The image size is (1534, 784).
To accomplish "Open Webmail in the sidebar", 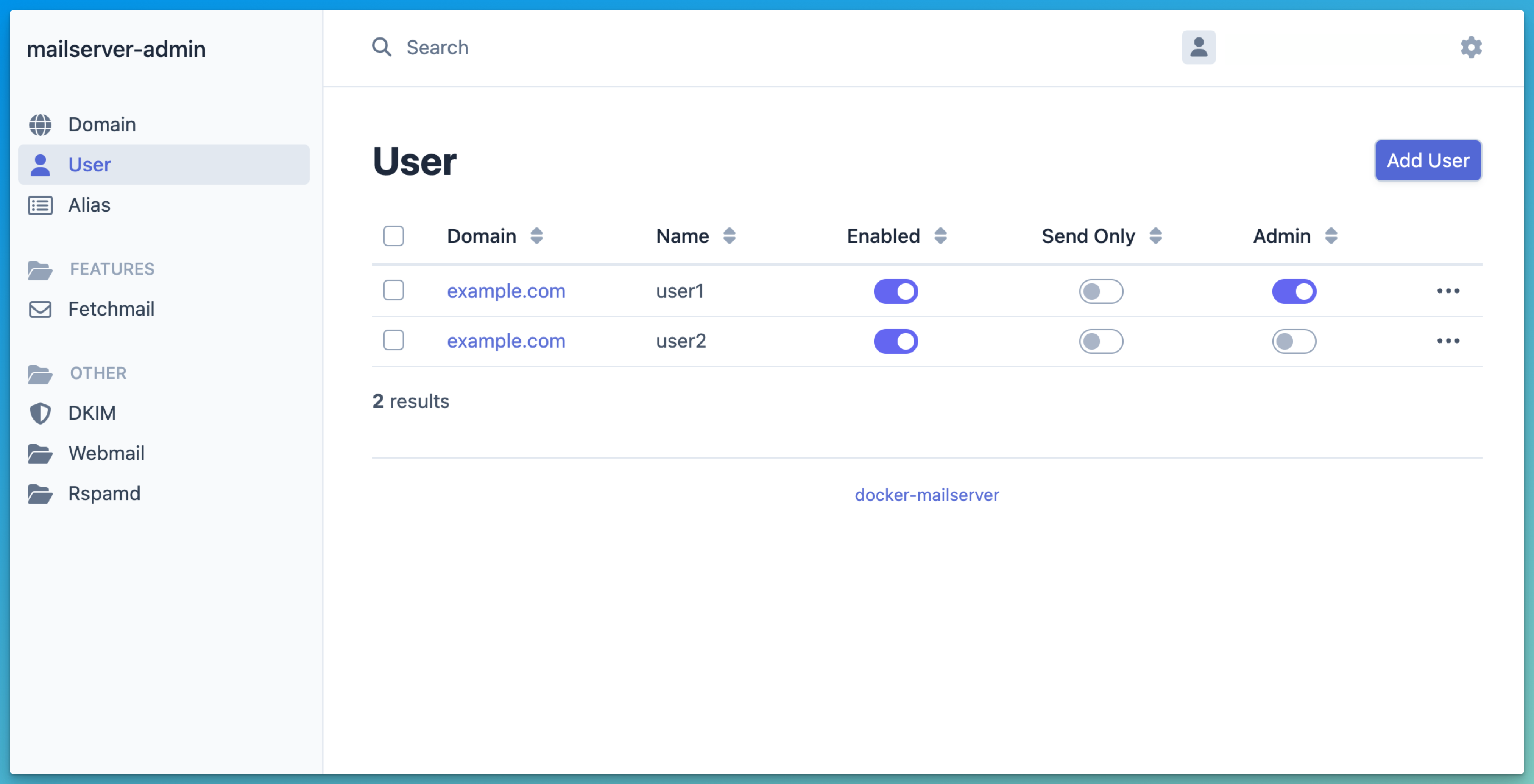I will point(106,454).
